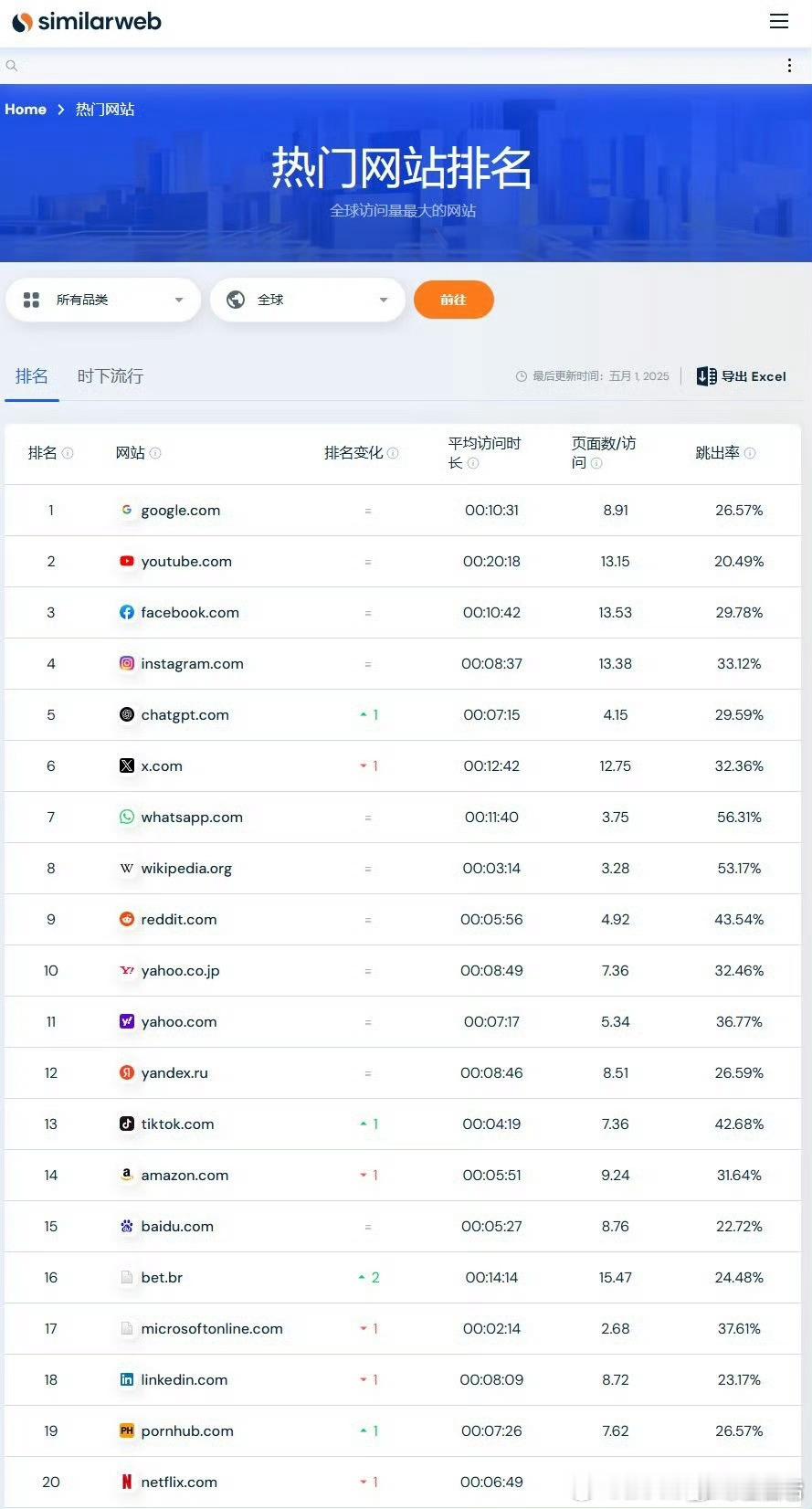Open reddit.com site link
The width and height of the screenshot is (812, 1509).
tap(179, 920)
